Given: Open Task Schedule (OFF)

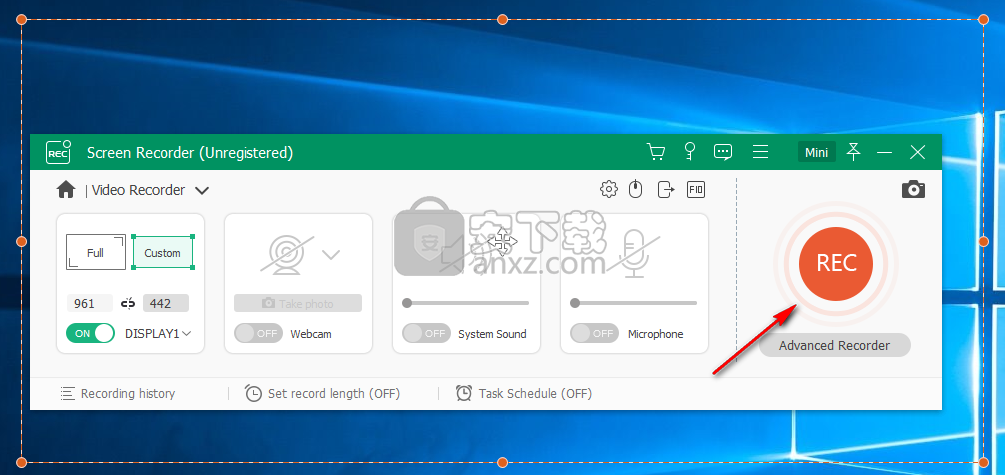Looking at the screenshot, I should (x=524, y=394).
